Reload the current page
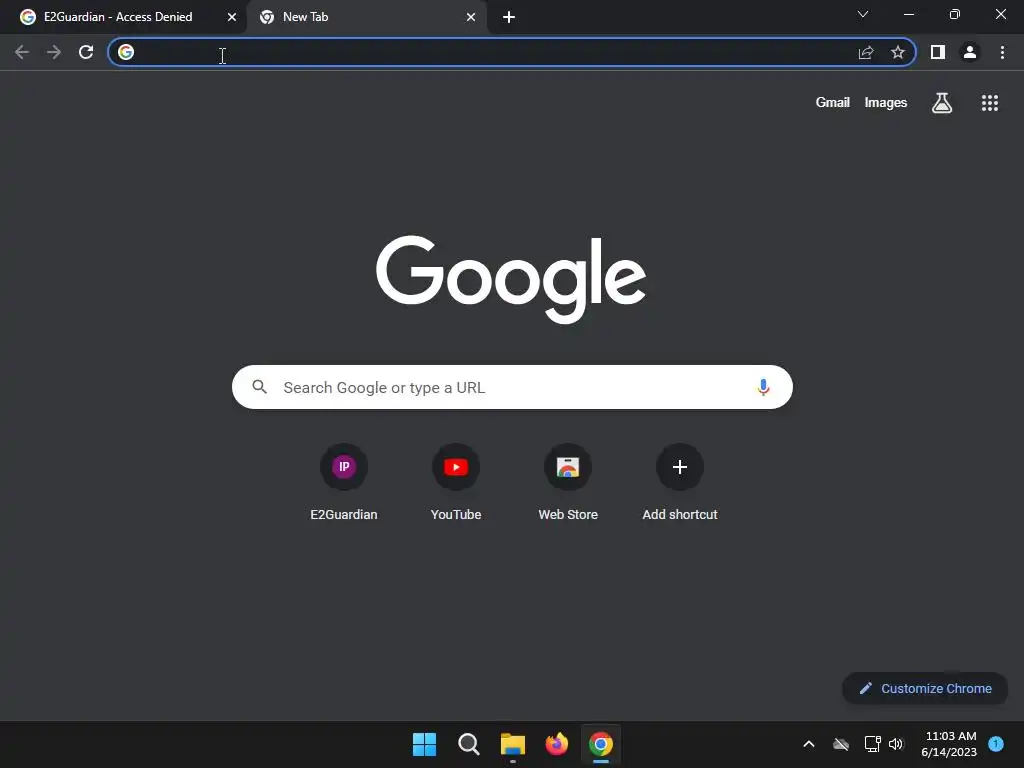The width and height of the screenshot is (1024, 768). pyautogui.click(x=86, y=52)
